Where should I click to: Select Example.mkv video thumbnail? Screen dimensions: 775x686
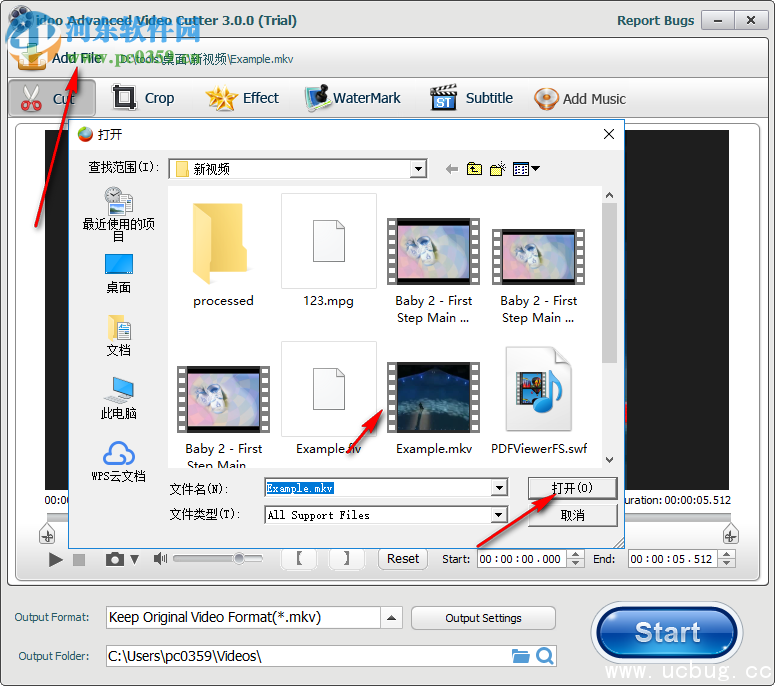coord(433,397)
